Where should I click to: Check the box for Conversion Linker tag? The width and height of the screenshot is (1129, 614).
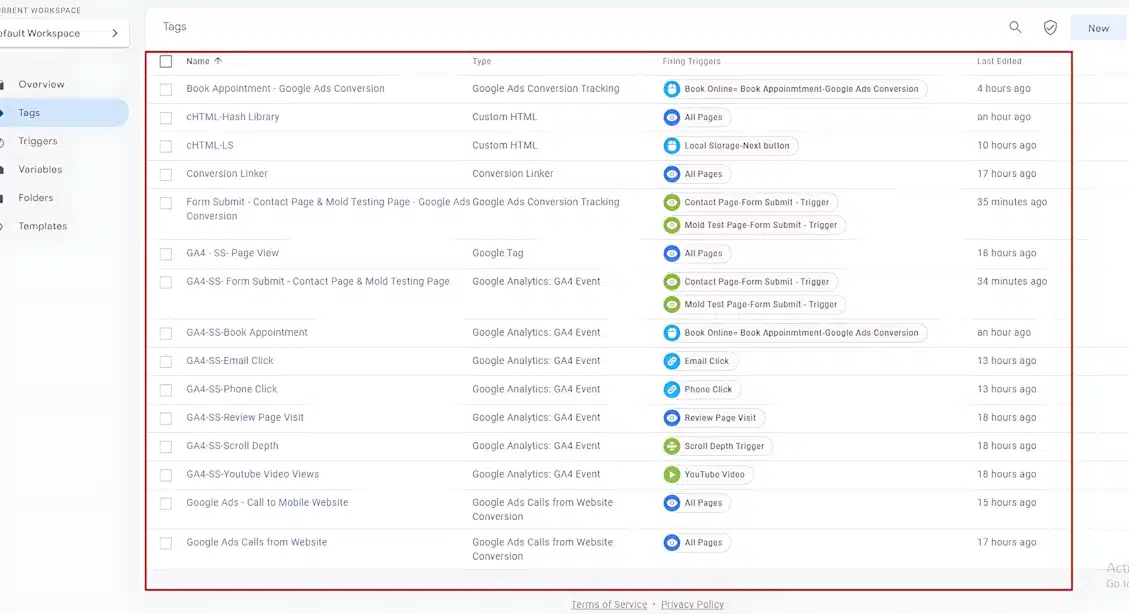click(166, 174)
